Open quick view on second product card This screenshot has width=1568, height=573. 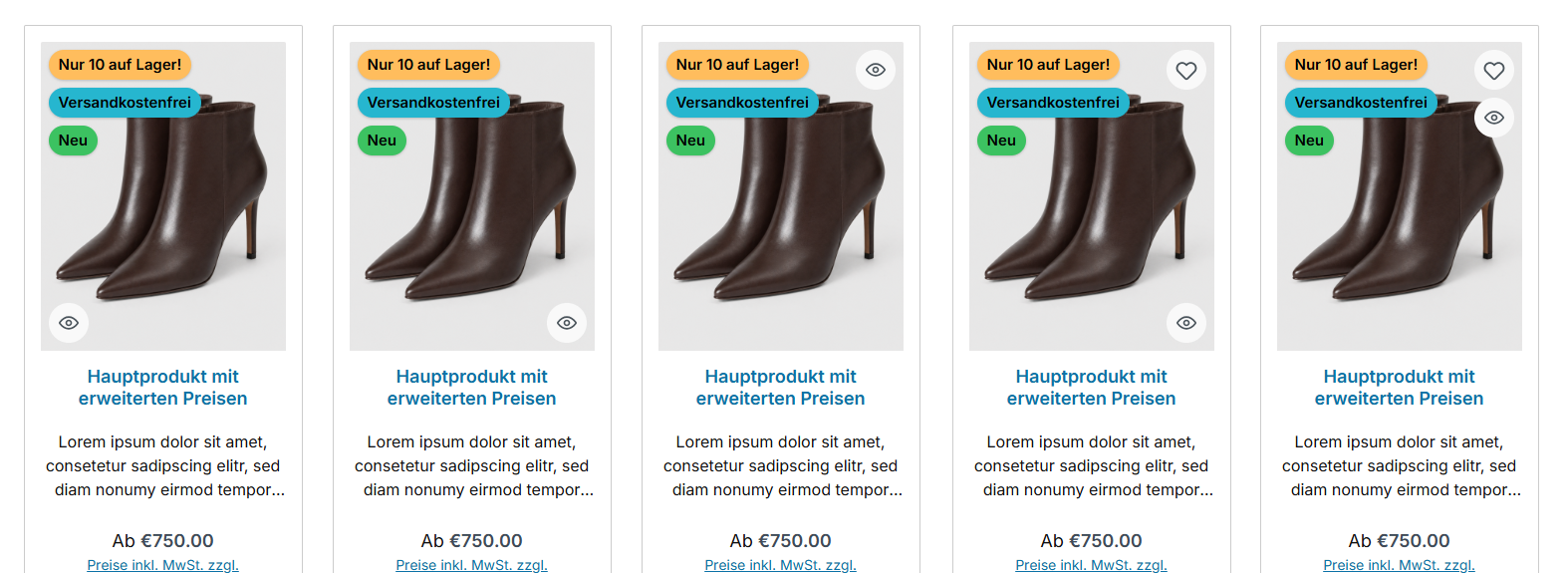click(567, 323)
